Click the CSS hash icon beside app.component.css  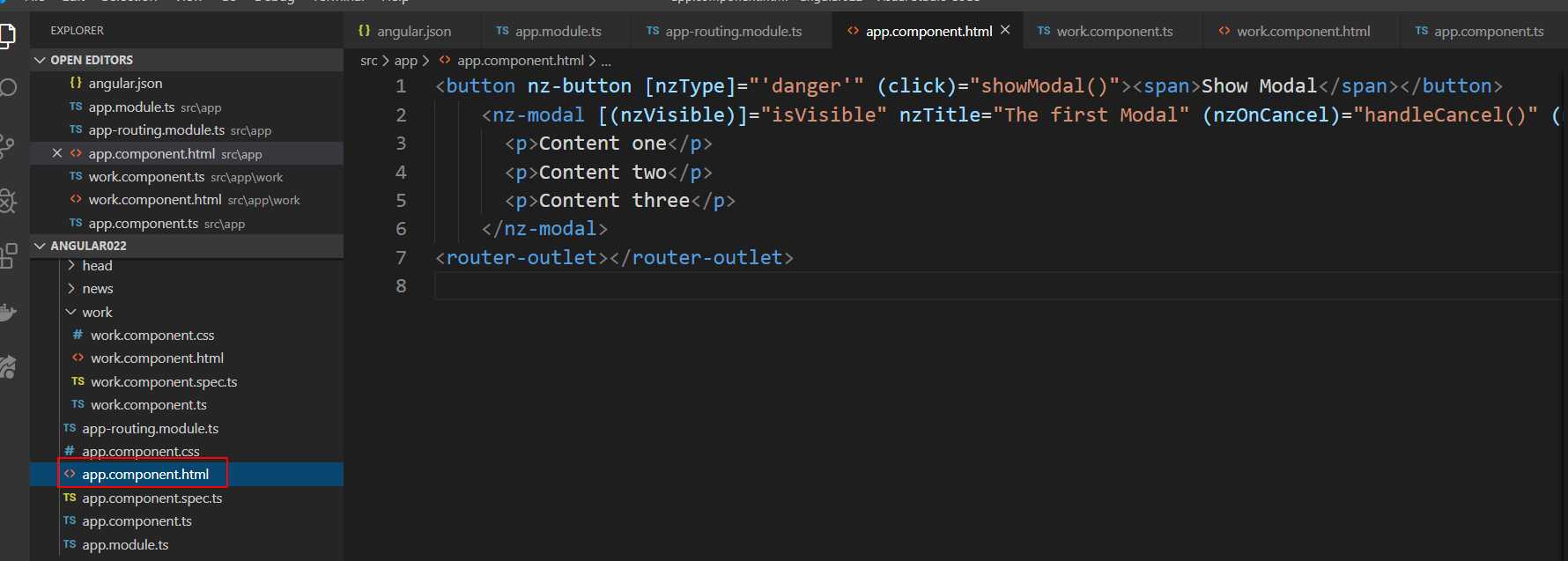click(70, 451)
